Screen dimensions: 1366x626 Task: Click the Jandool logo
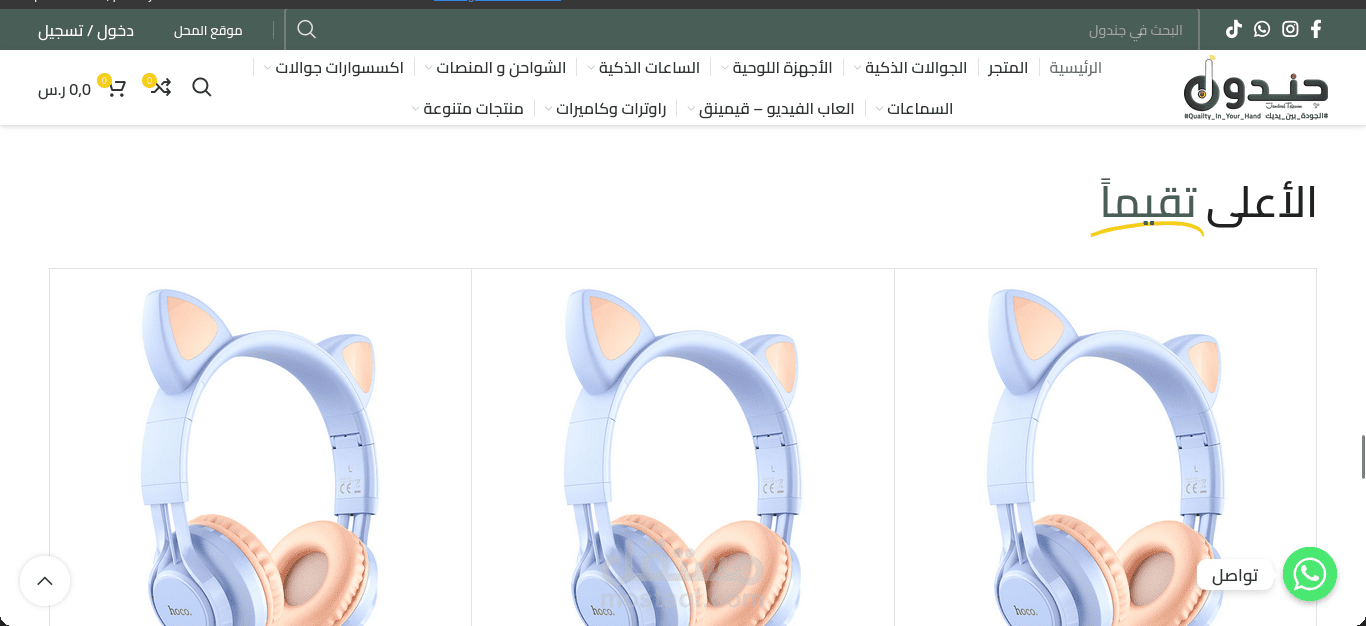coord(1256,89)
